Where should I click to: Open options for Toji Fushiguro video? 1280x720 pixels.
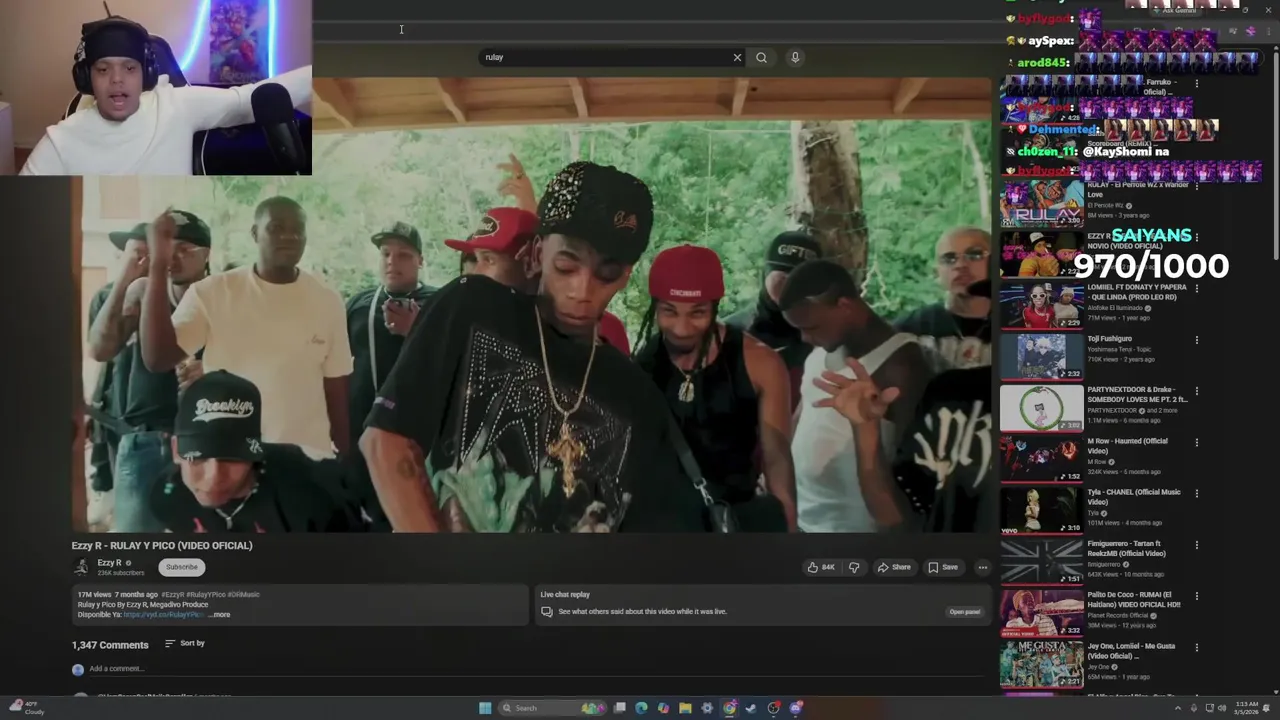[x=1197, y=340]
